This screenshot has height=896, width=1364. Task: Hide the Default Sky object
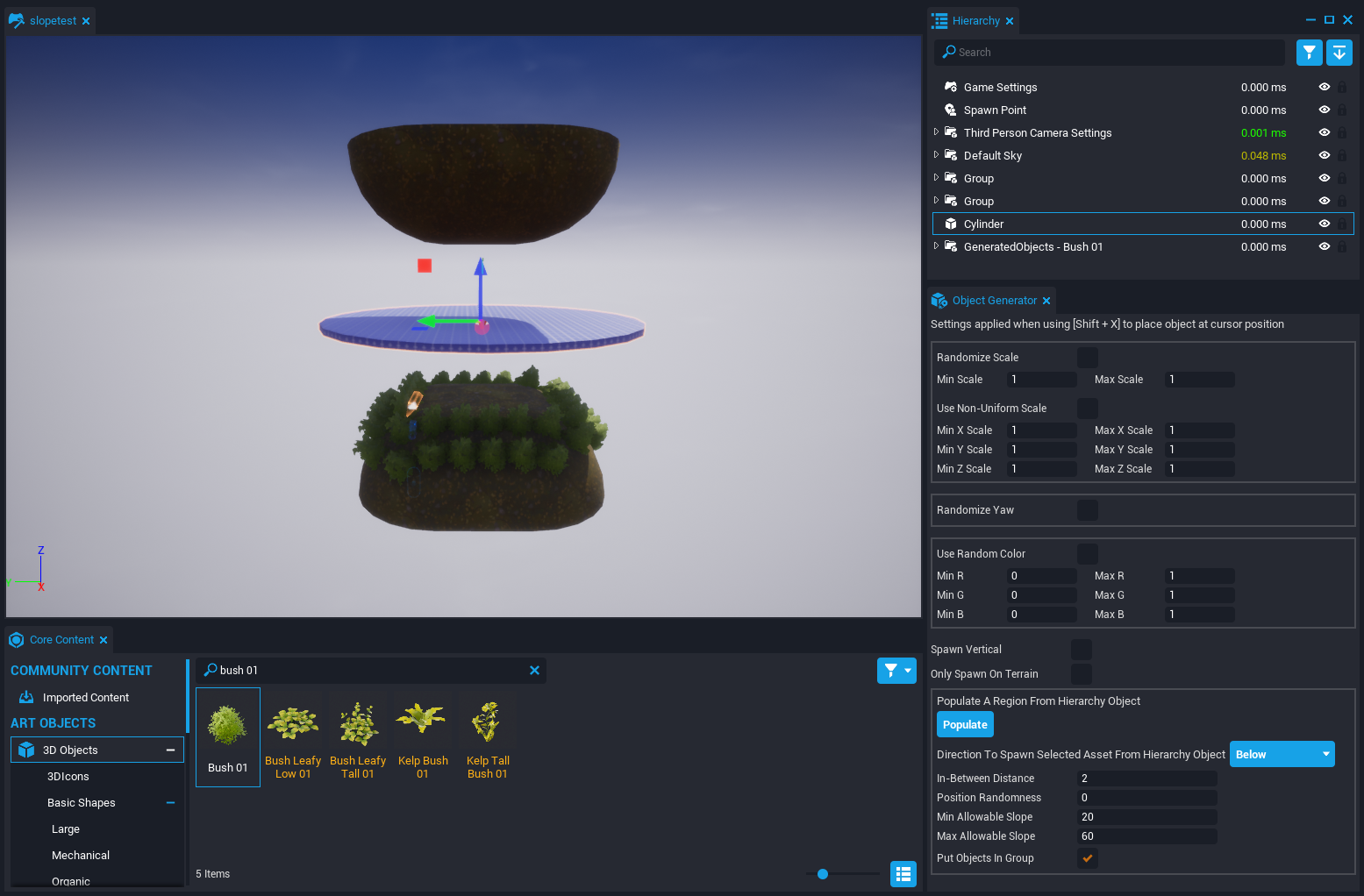1324,156
